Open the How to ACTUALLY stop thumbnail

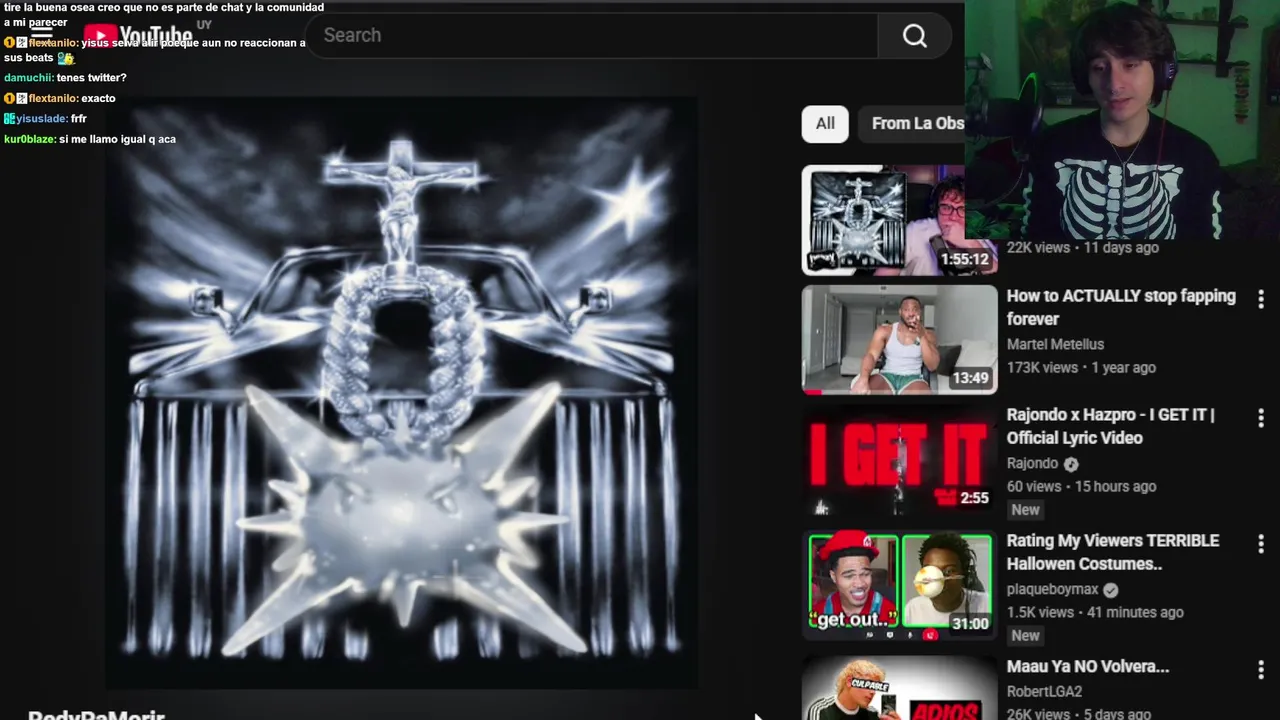point(899,340)
